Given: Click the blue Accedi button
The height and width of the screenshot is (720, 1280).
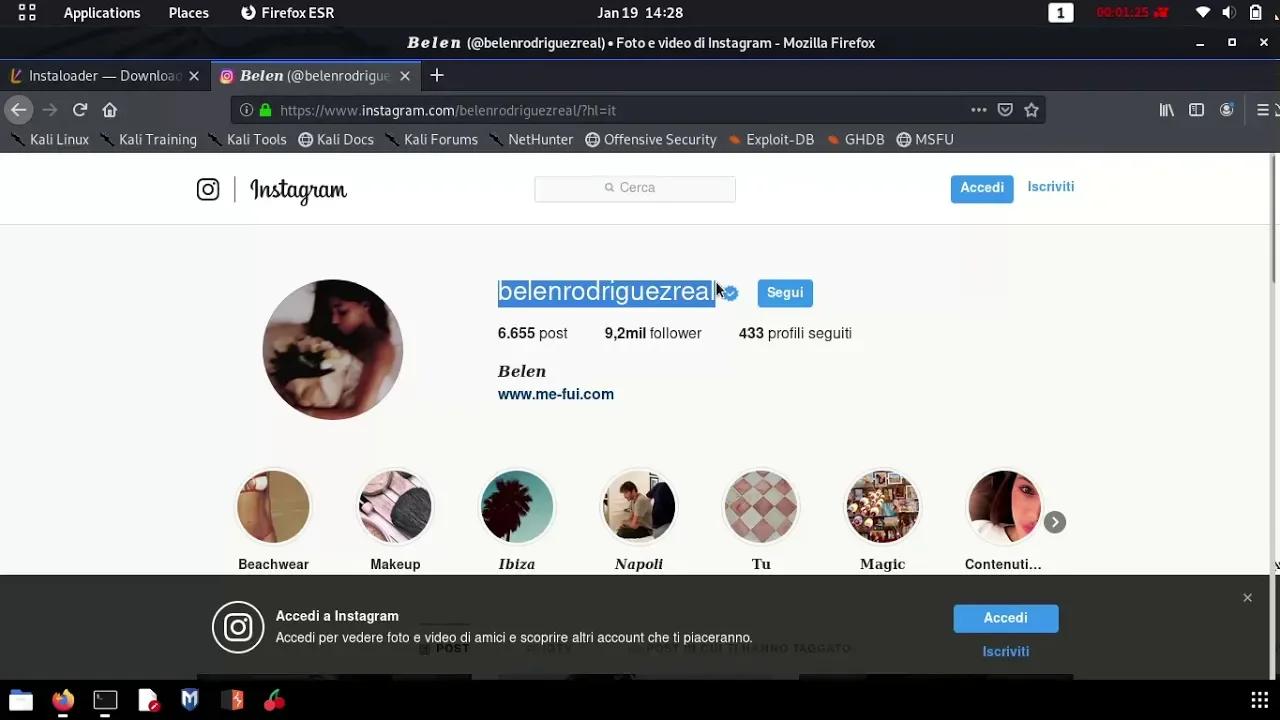Looking at the screenshot, I should pos(981,188).
